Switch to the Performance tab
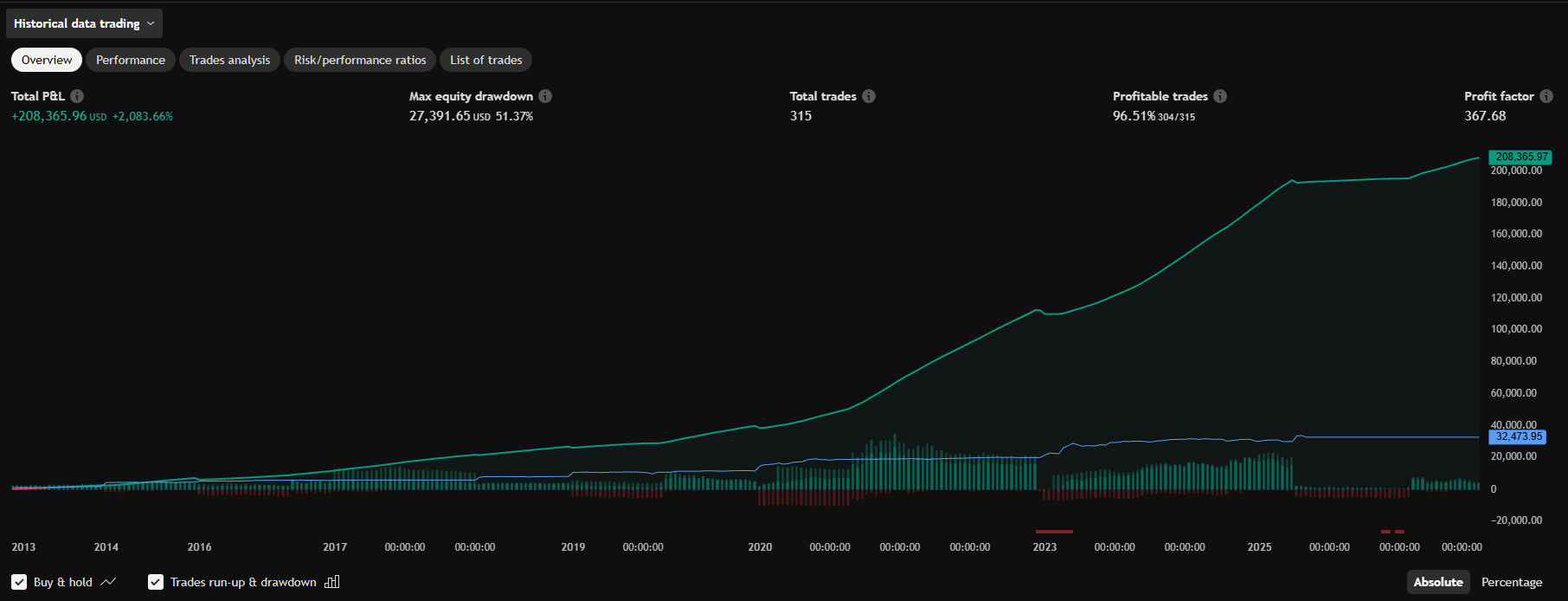The height and width of the screenshot is (601, 1568). (x=131, y=60)
